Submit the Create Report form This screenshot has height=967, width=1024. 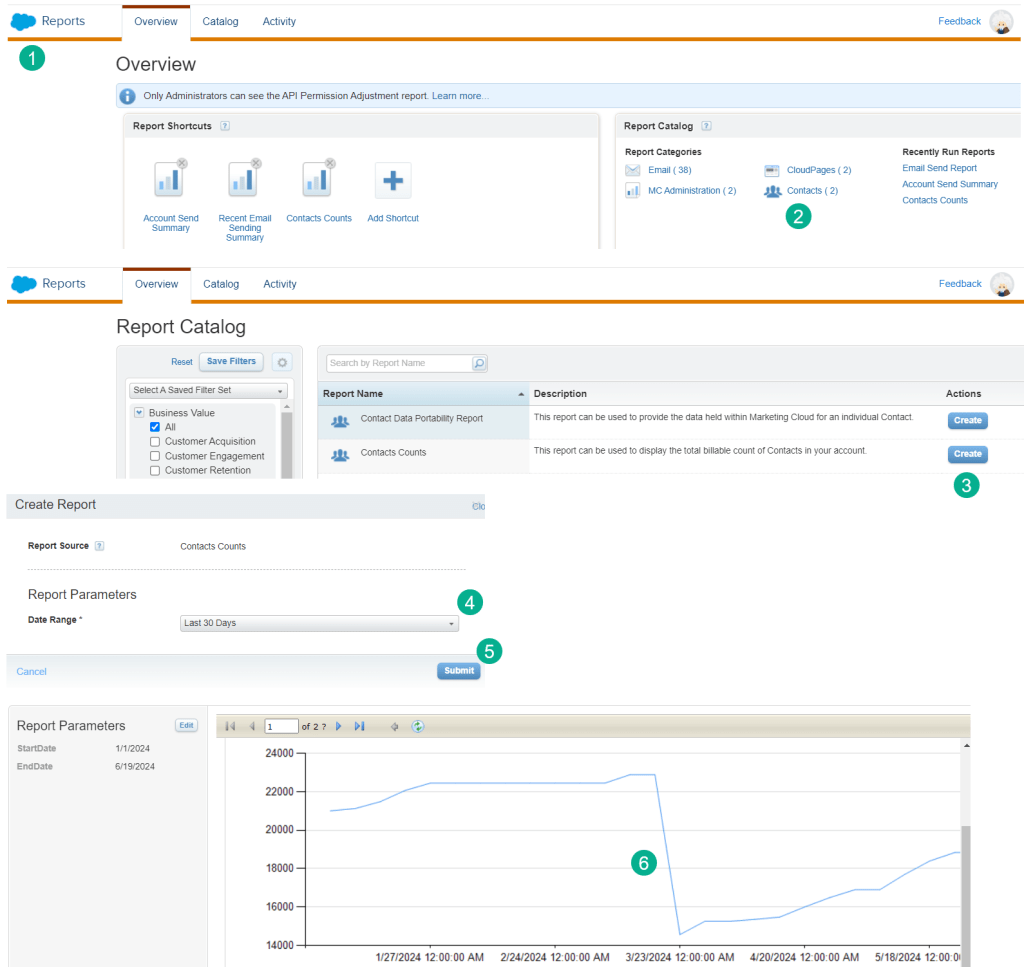(458, 671)
